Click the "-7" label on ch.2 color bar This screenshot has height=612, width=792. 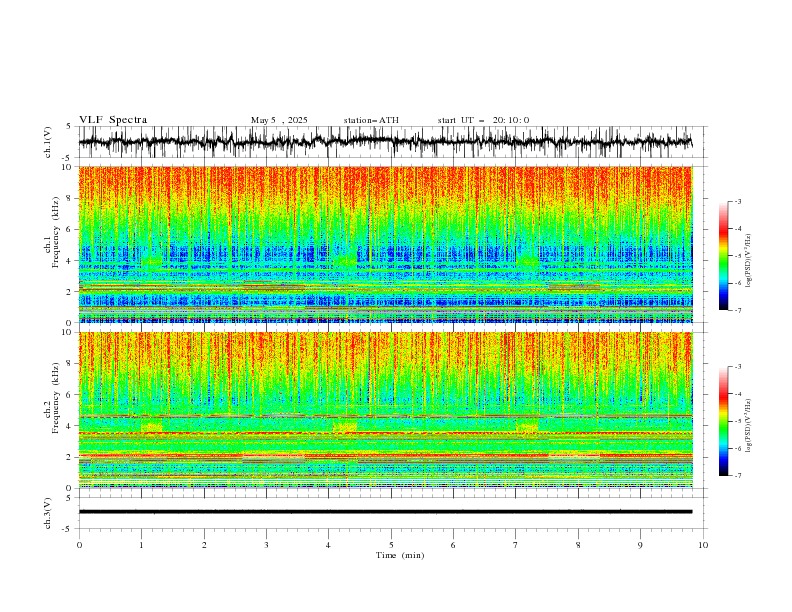point(737,475)
